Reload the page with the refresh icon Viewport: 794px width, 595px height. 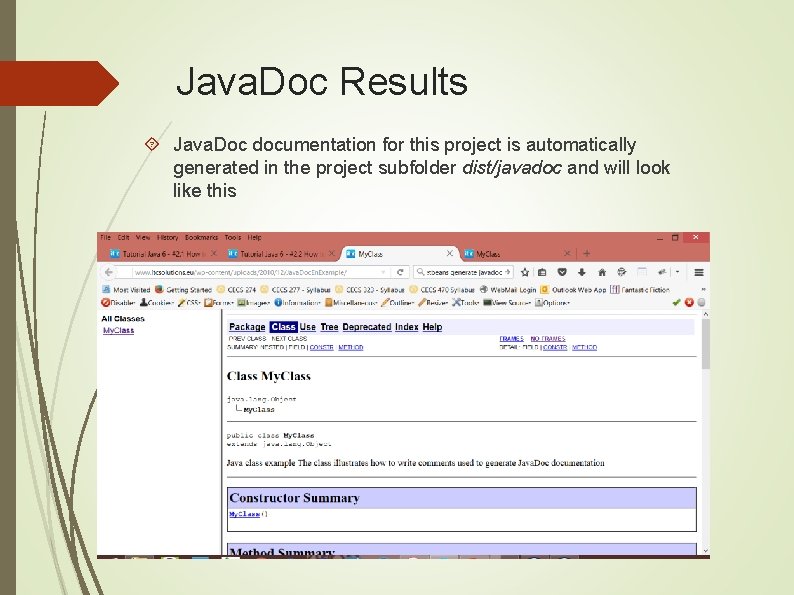tap(400, 272)
